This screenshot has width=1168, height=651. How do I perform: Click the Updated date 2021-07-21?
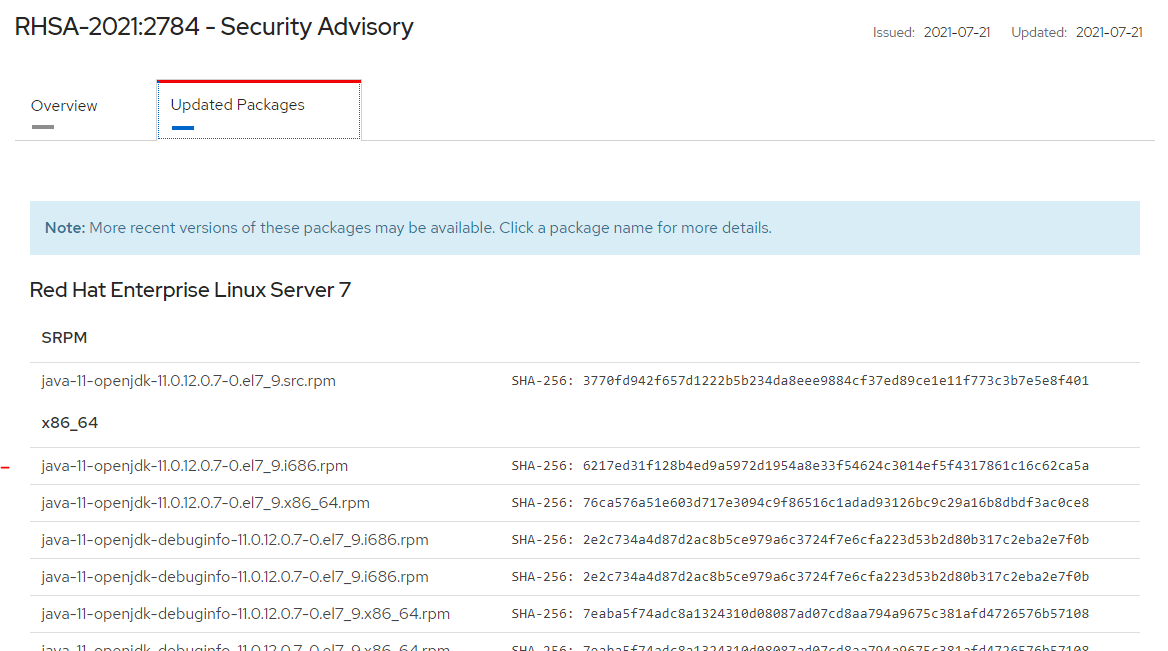point(1109,33)
